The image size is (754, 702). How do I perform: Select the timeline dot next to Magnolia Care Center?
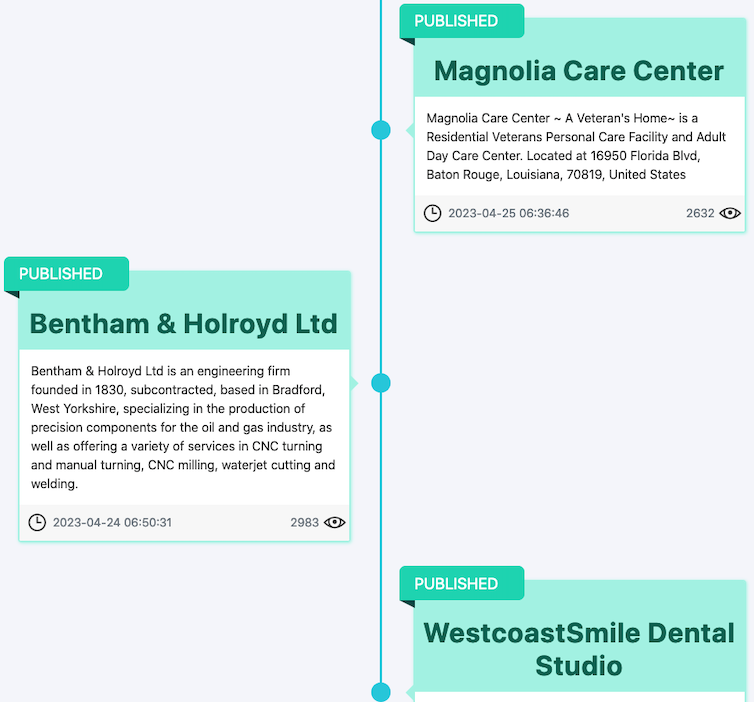pyautogui.click(x=381, y=130)
